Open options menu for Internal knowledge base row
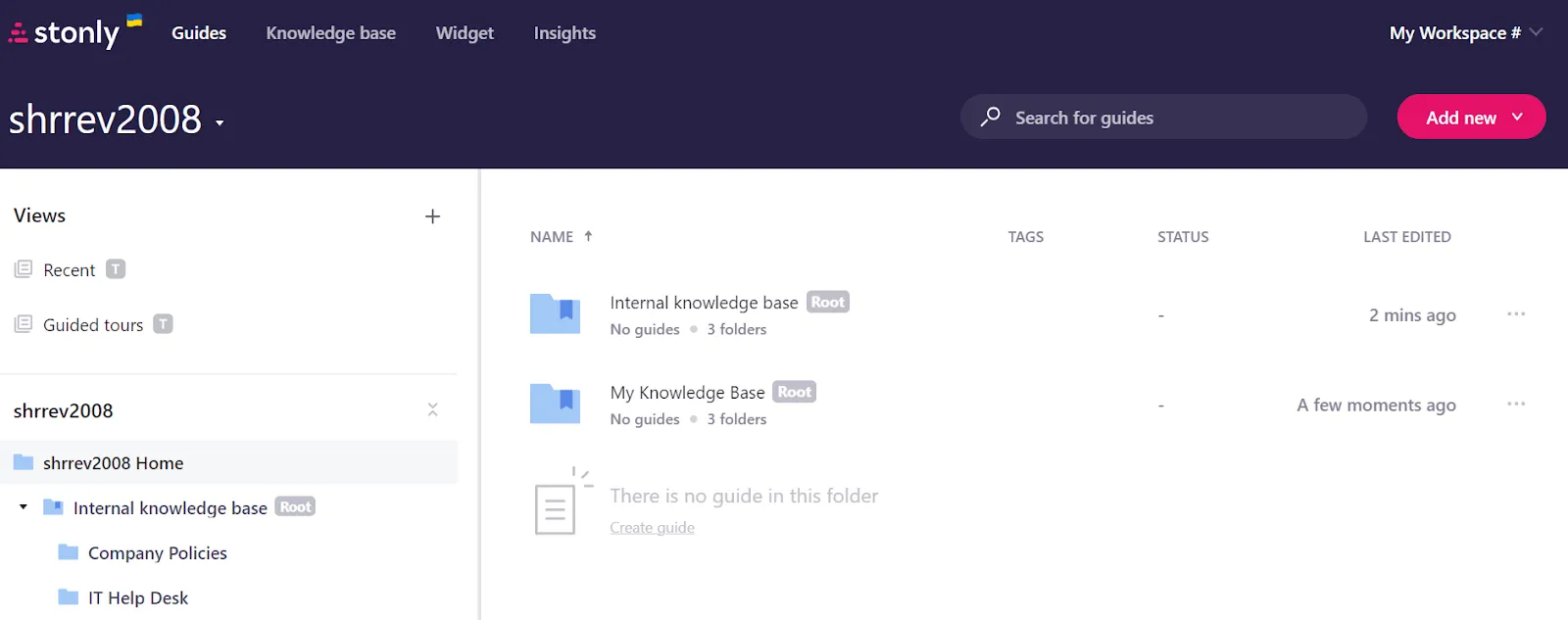 [x=1516, y=314]
